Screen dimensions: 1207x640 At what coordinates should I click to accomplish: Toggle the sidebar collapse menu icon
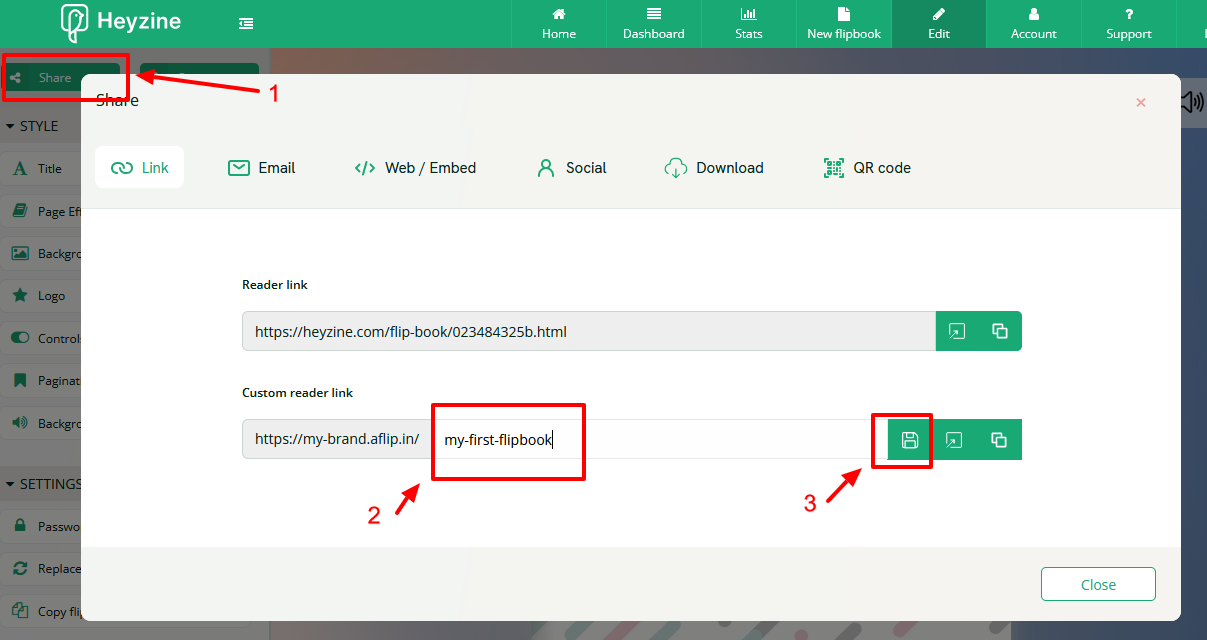pos(246,23)
